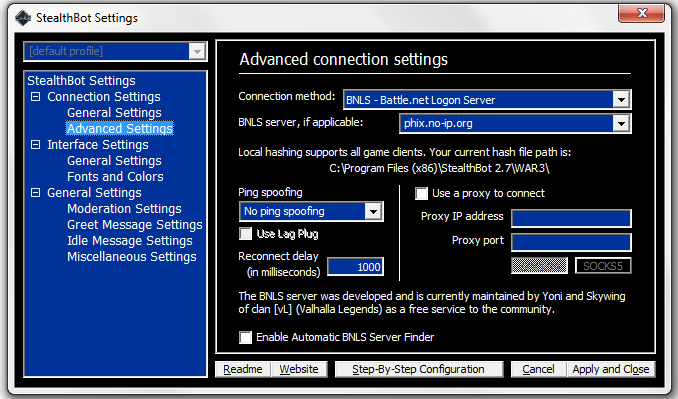Open the Ping spoofing dropdown
Viewport: 678px width, 399px height.
pyautogui.click(x=373, y=211)
